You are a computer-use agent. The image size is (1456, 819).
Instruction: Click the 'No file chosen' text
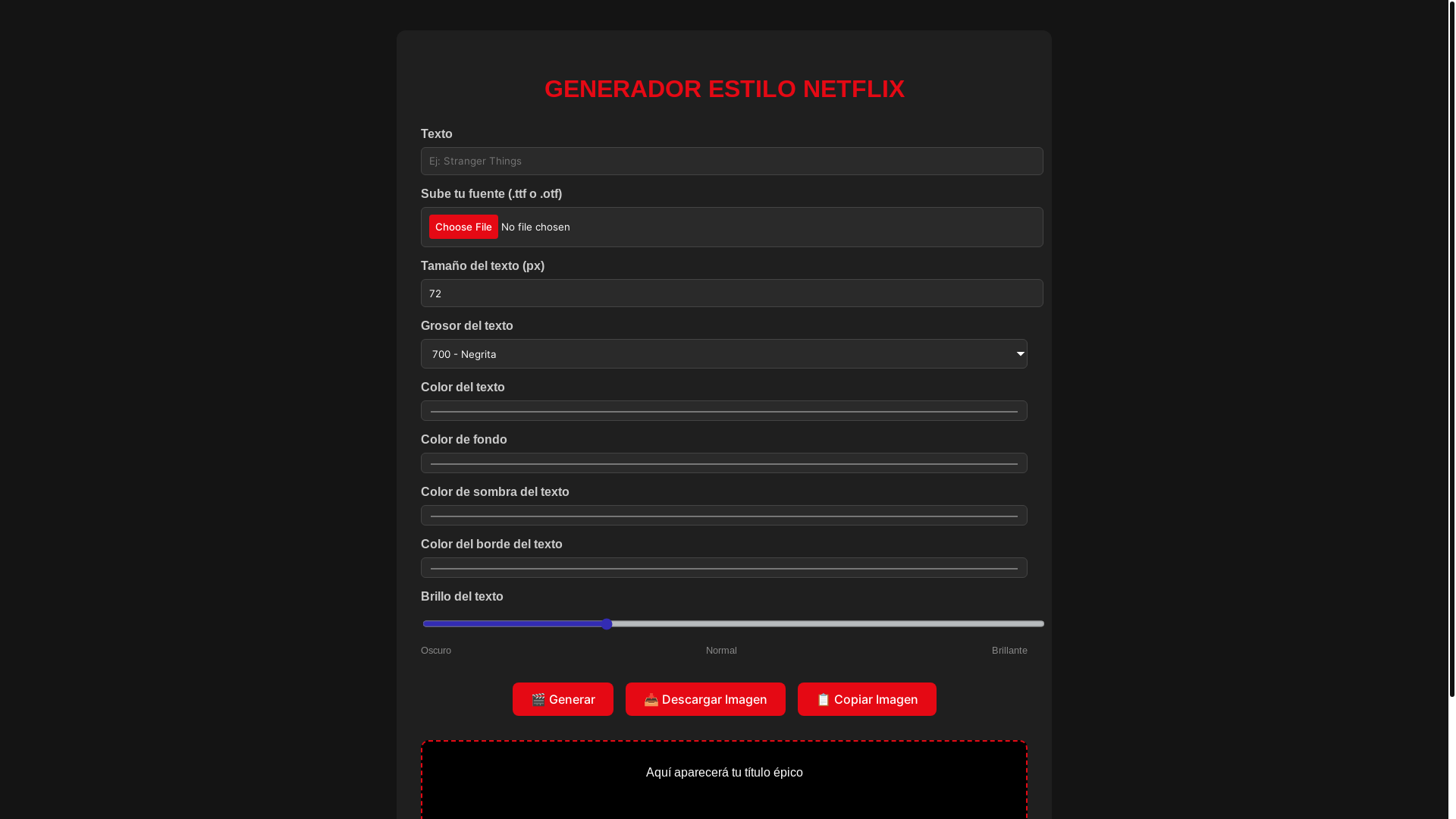535,227
